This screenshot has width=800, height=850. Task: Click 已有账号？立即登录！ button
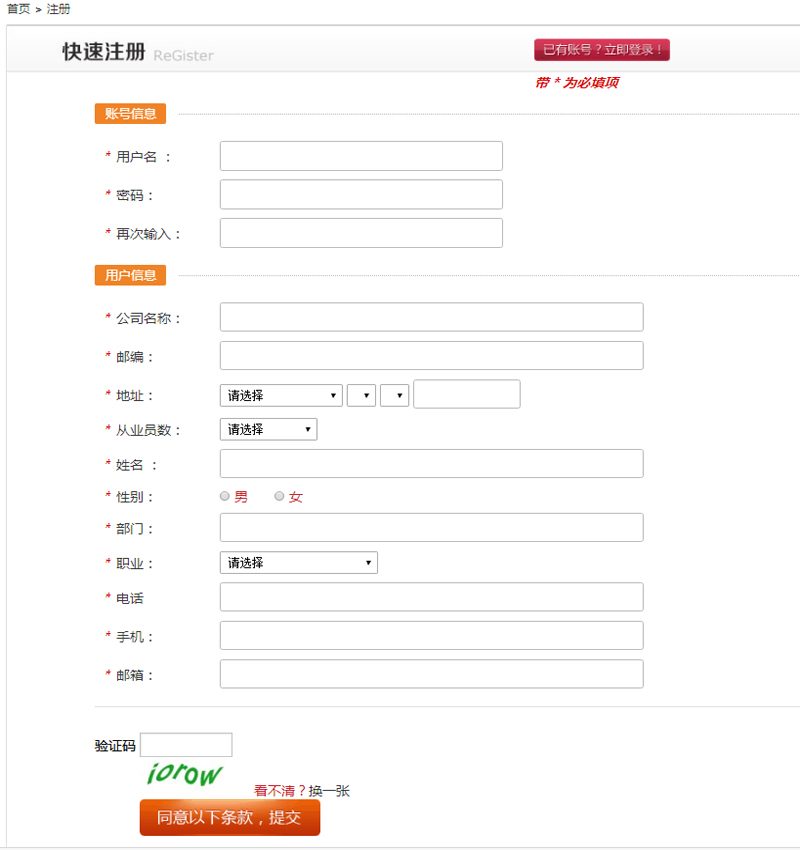[x=602, y=50]
